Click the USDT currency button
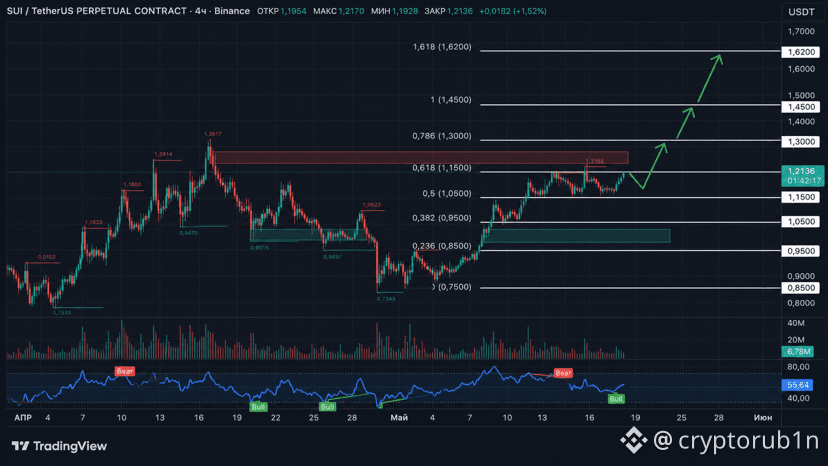Screen dimensions: 828x466 click(801, 12)
